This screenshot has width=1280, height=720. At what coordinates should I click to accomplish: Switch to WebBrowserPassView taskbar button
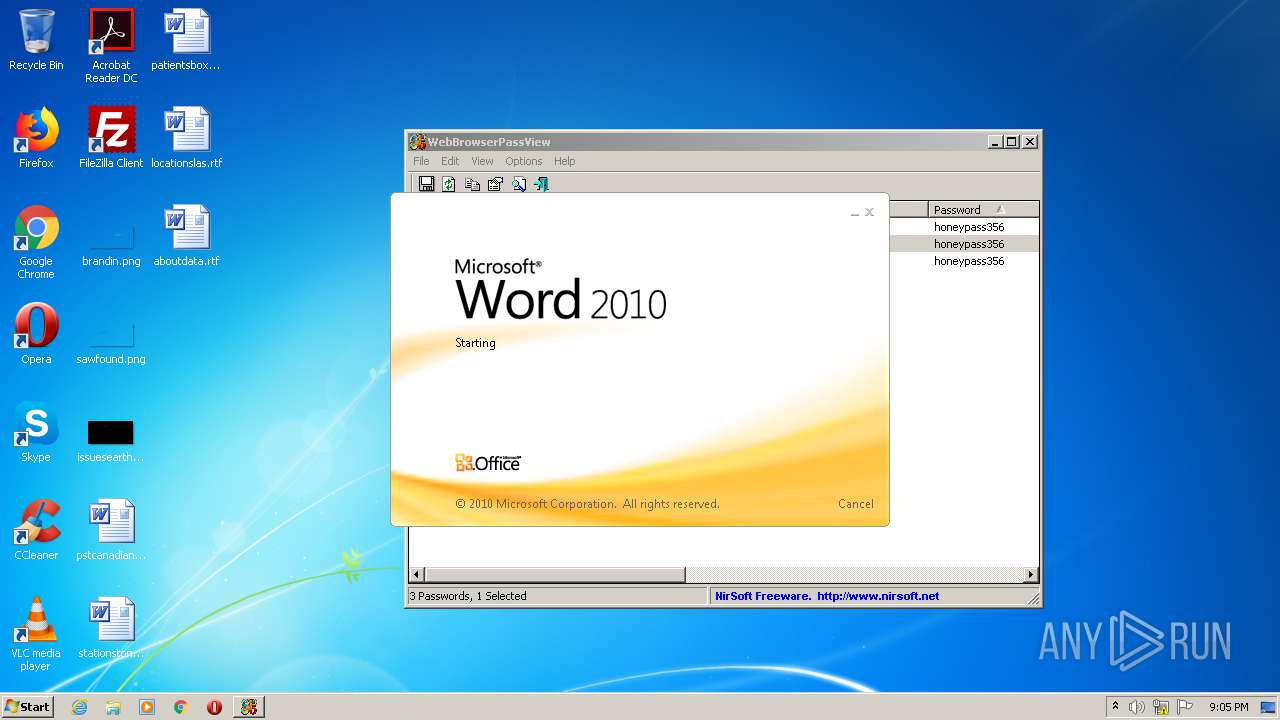249,707
